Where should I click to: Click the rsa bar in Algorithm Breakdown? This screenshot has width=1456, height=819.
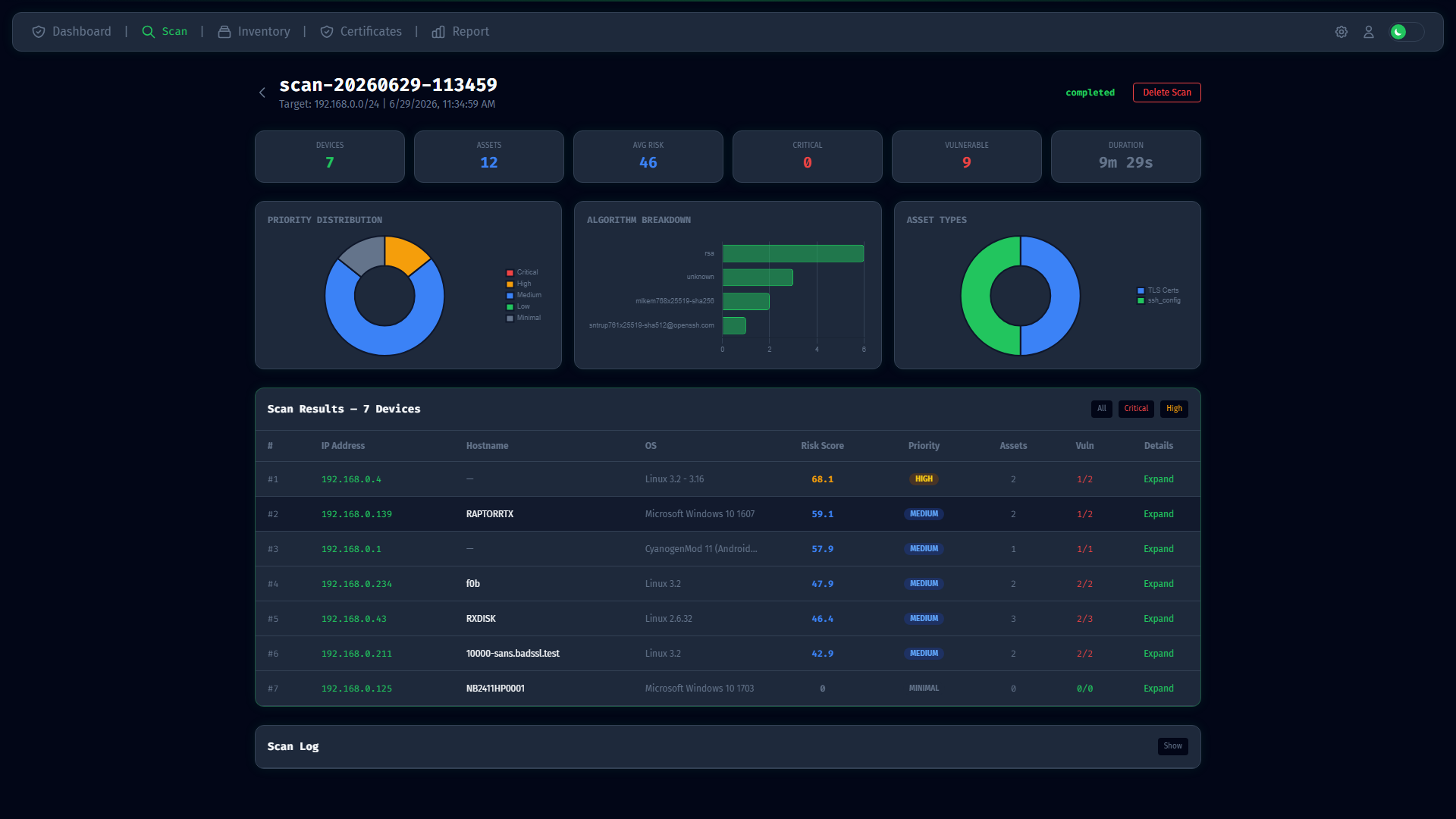click(793, 253)
